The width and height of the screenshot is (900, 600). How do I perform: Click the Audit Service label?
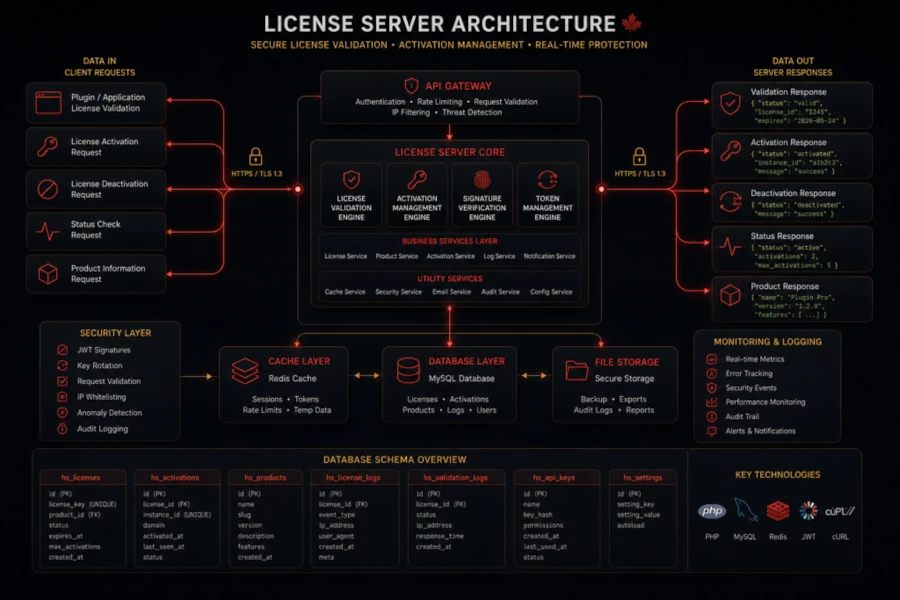click(x=501, y=292)
